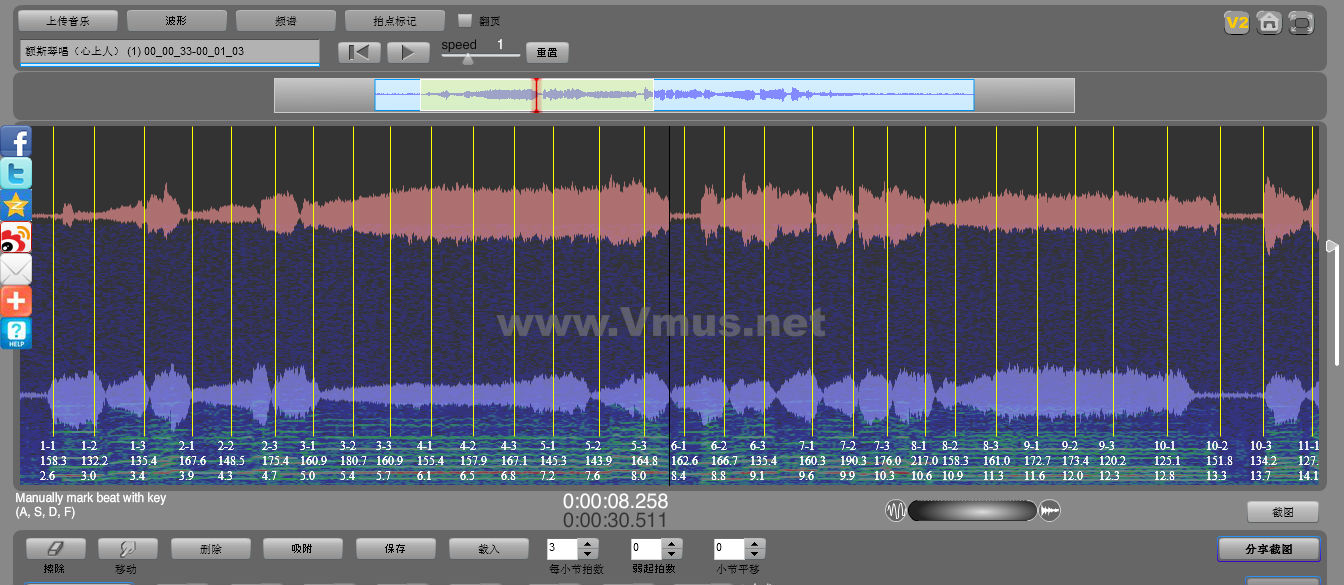Click the Twitter share icon

pos(16,173)
